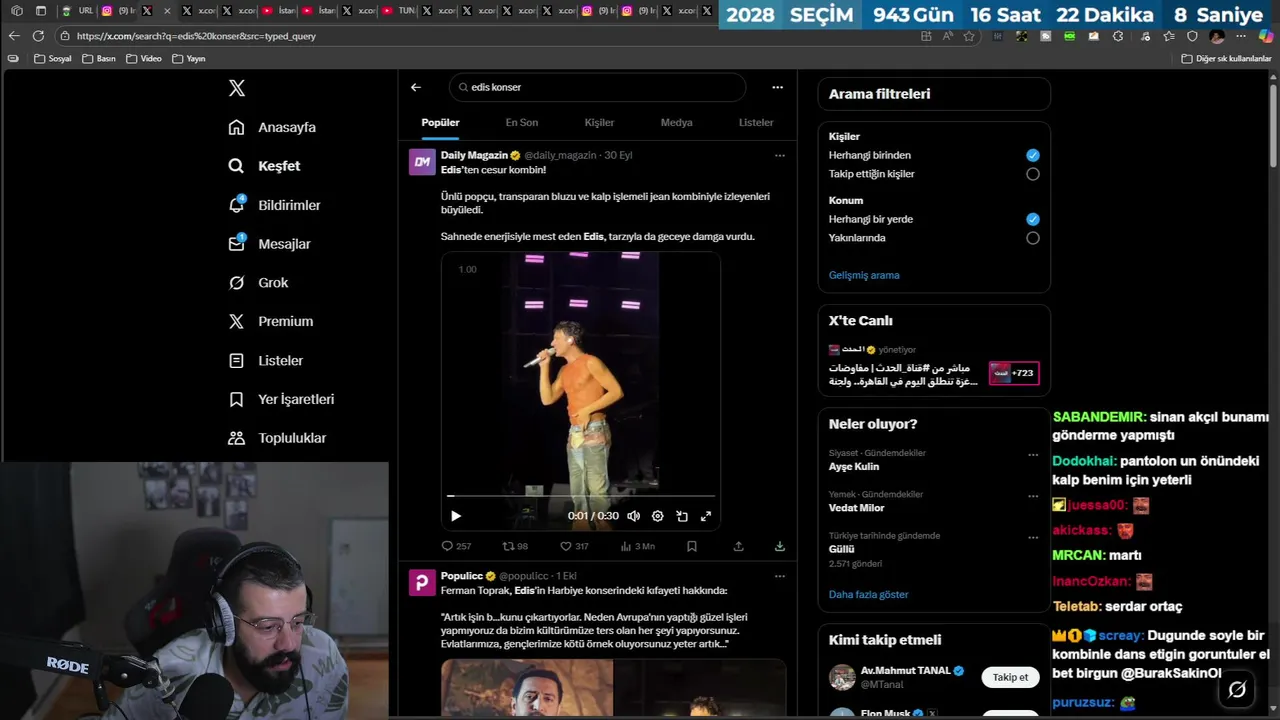Open Grok in the sidebar

[258, 283]
